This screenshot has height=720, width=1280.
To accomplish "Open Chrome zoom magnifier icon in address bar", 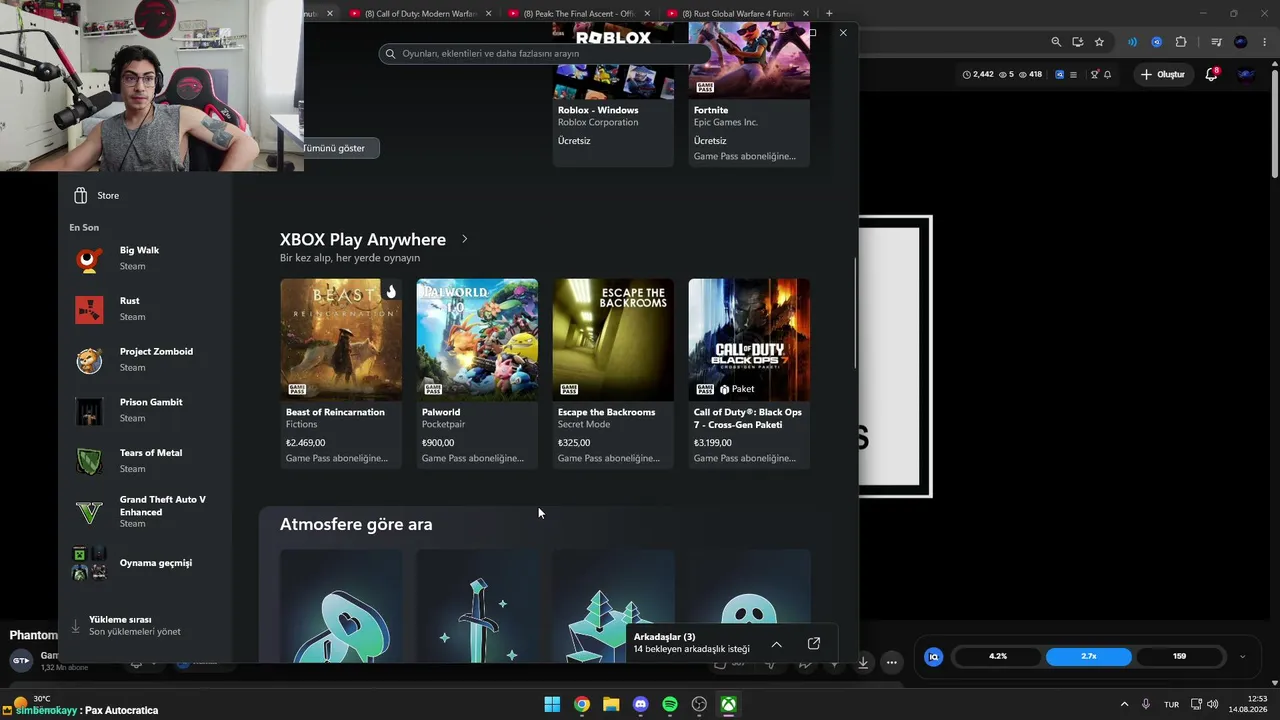I will 1056,42.
